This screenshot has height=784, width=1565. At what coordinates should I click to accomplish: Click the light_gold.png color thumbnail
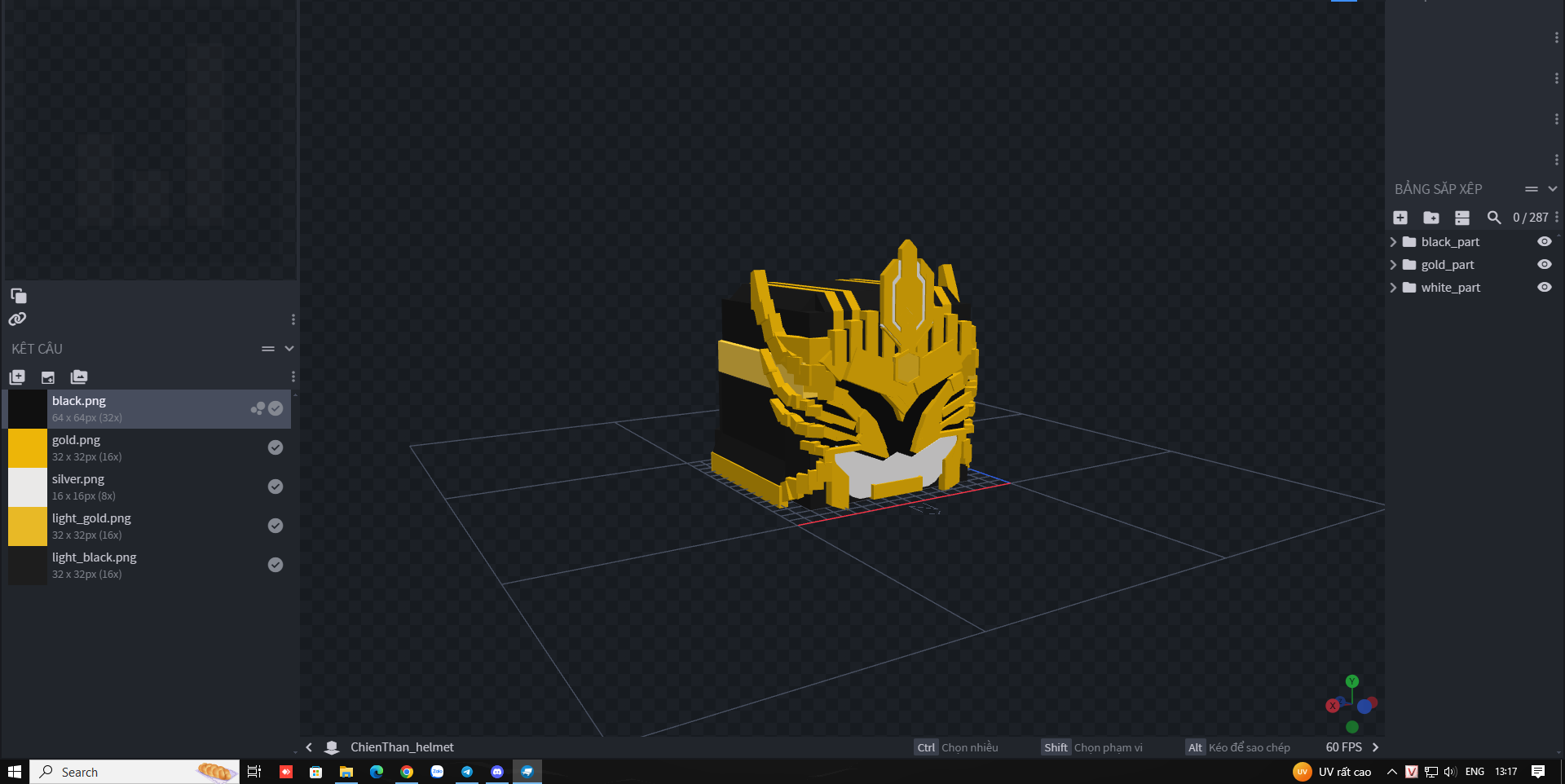click(28, 526)
